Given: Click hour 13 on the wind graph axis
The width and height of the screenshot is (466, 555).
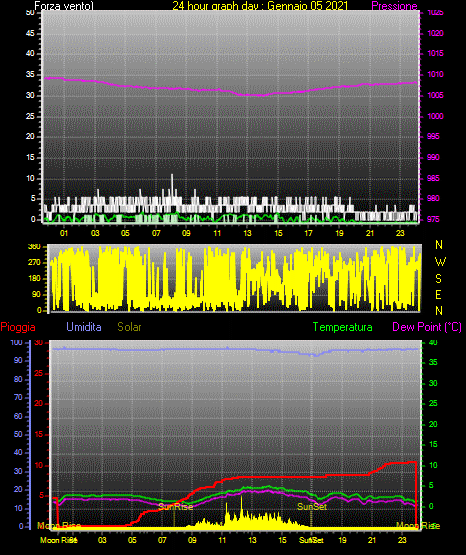Looking at the screenshot, I should point(247,233).
